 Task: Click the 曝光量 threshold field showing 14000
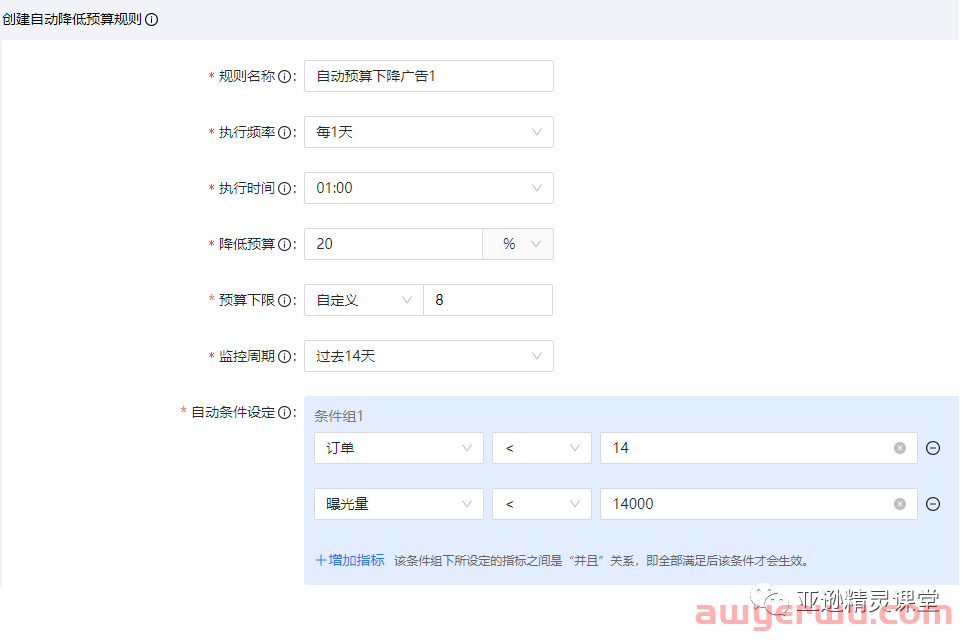click(759, 504)
